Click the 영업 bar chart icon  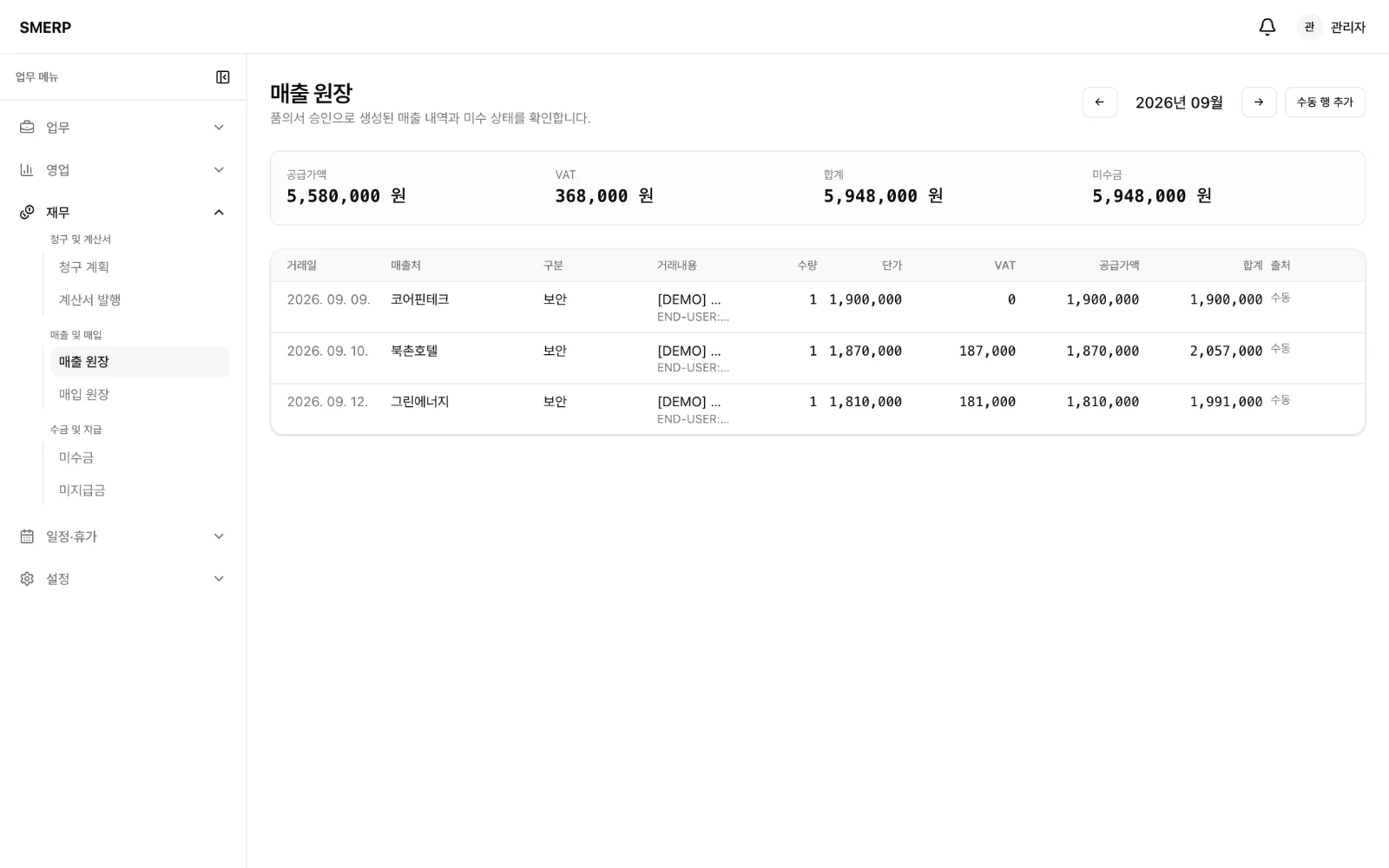point(27,170)
